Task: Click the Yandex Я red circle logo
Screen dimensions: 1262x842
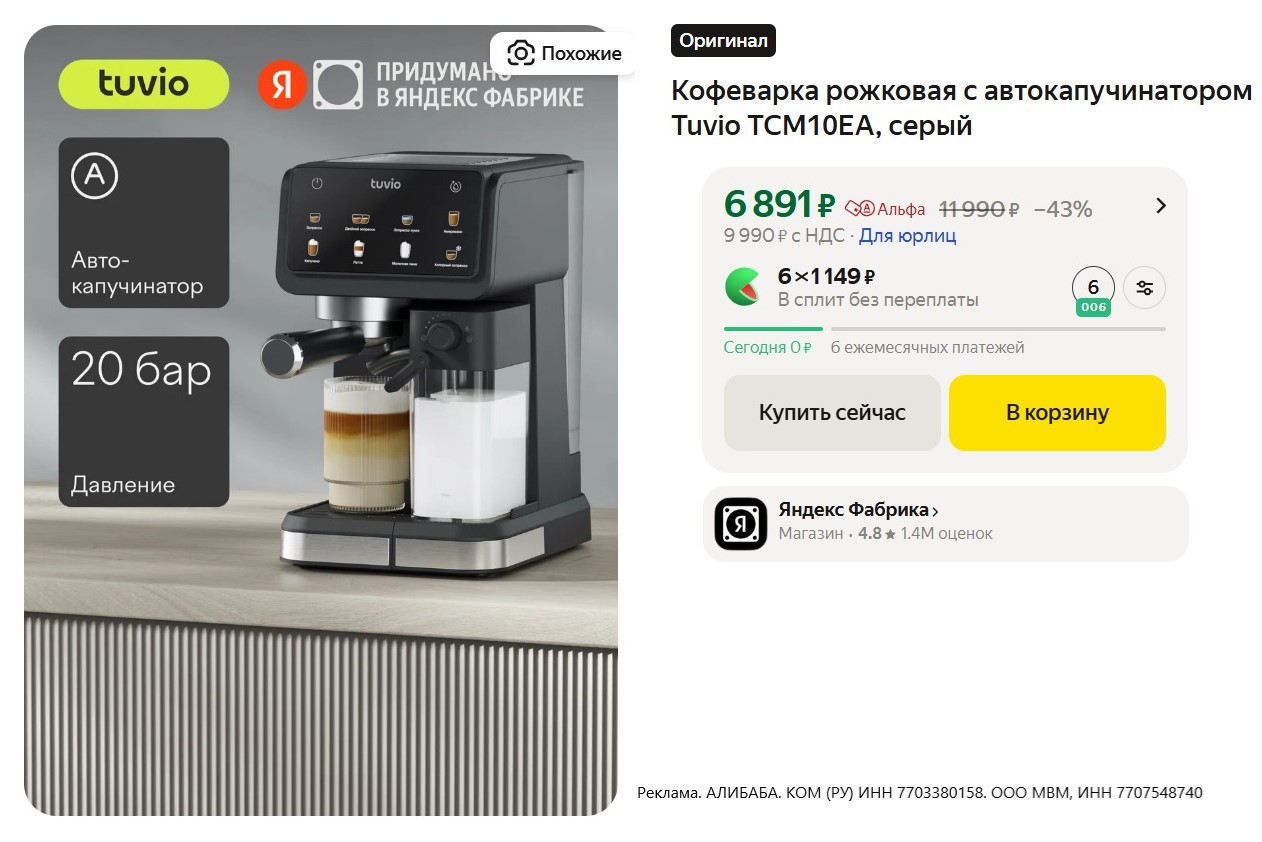Action: coord(282,85)
